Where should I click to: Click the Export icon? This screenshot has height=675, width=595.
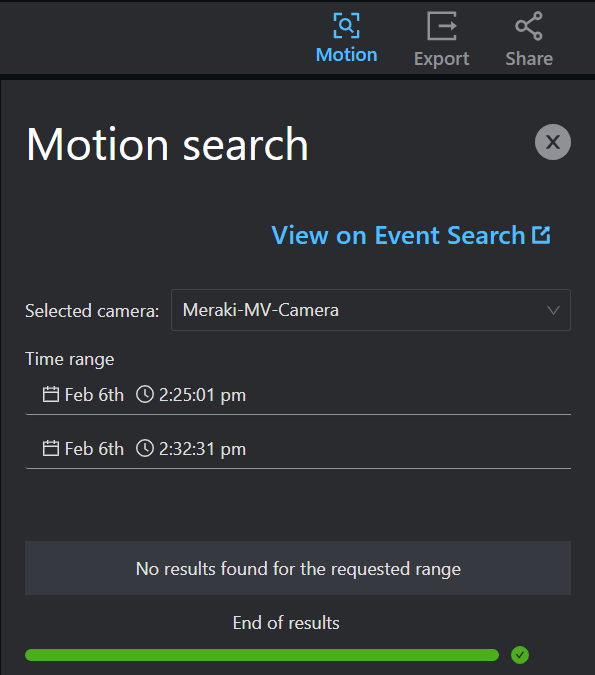tap(442, 26)
